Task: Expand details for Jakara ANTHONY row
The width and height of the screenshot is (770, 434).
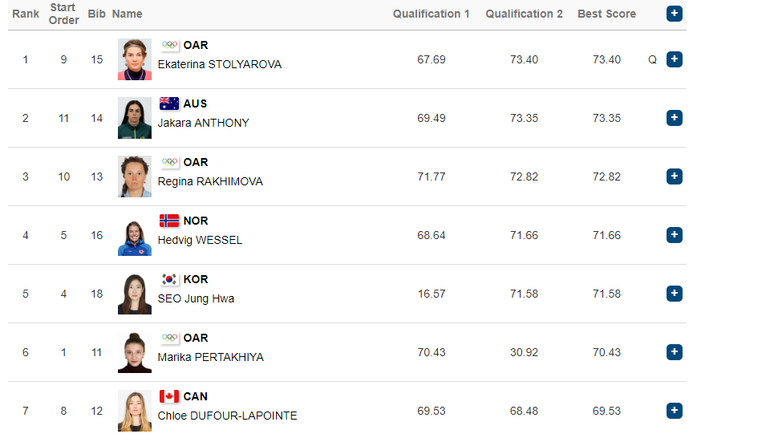Action: click(x=674, y=118)
